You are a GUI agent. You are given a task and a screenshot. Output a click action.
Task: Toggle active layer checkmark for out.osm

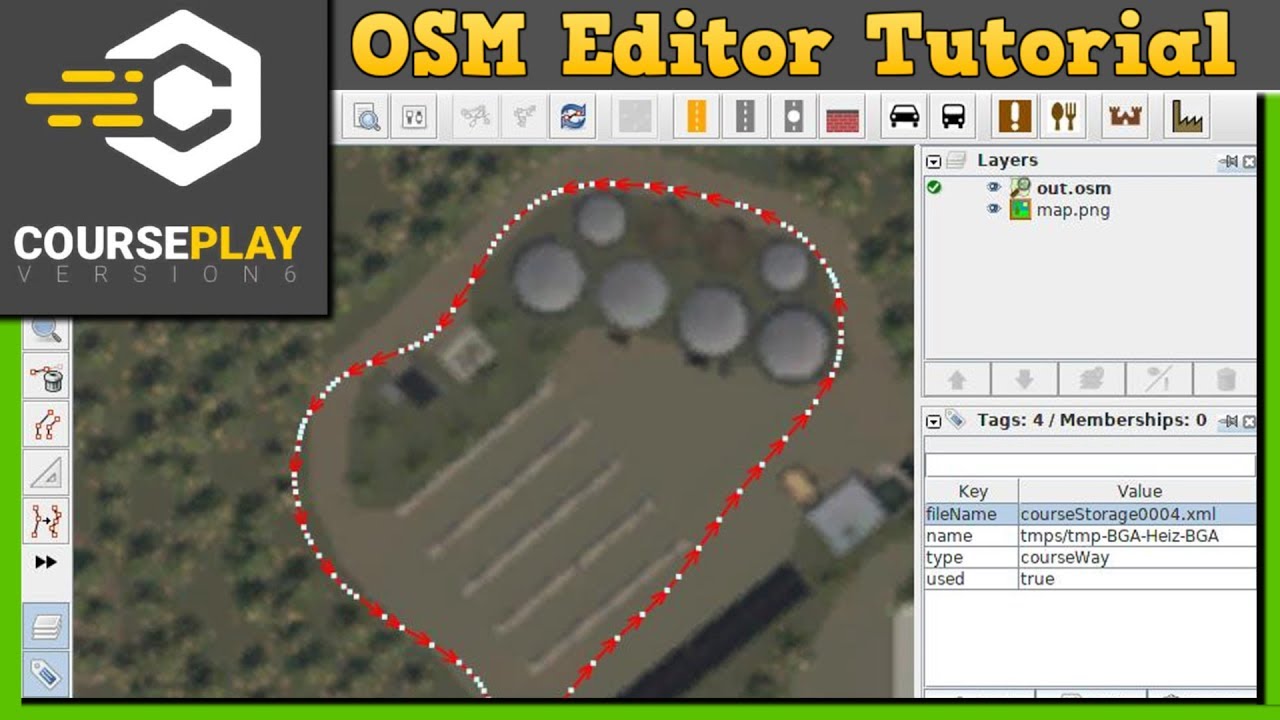click(x=934, y=188)
